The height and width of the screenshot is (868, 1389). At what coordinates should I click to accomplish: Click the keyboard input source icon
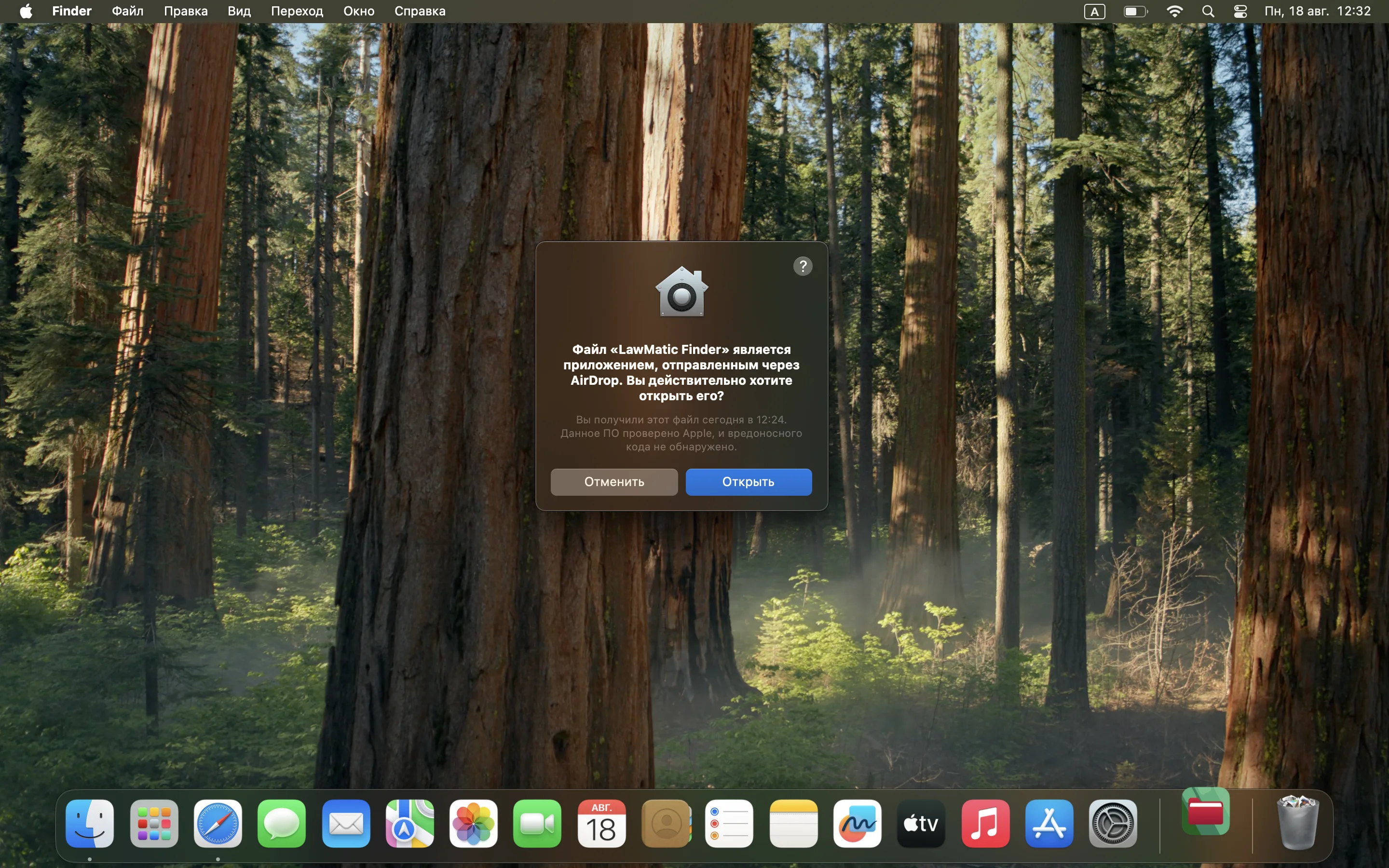(x=1094, y=12)
